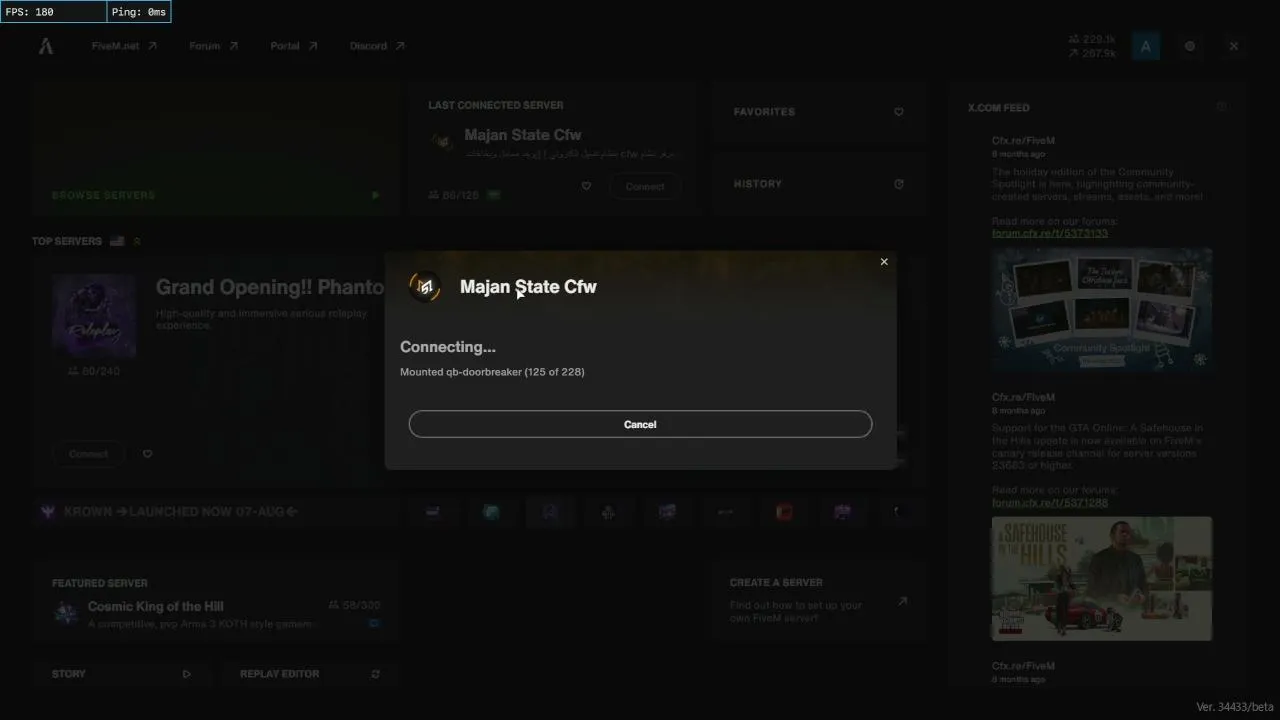Expand the Top Servers locale chevron
This screenshot has height=720, width=1280.
pos(137,241)
